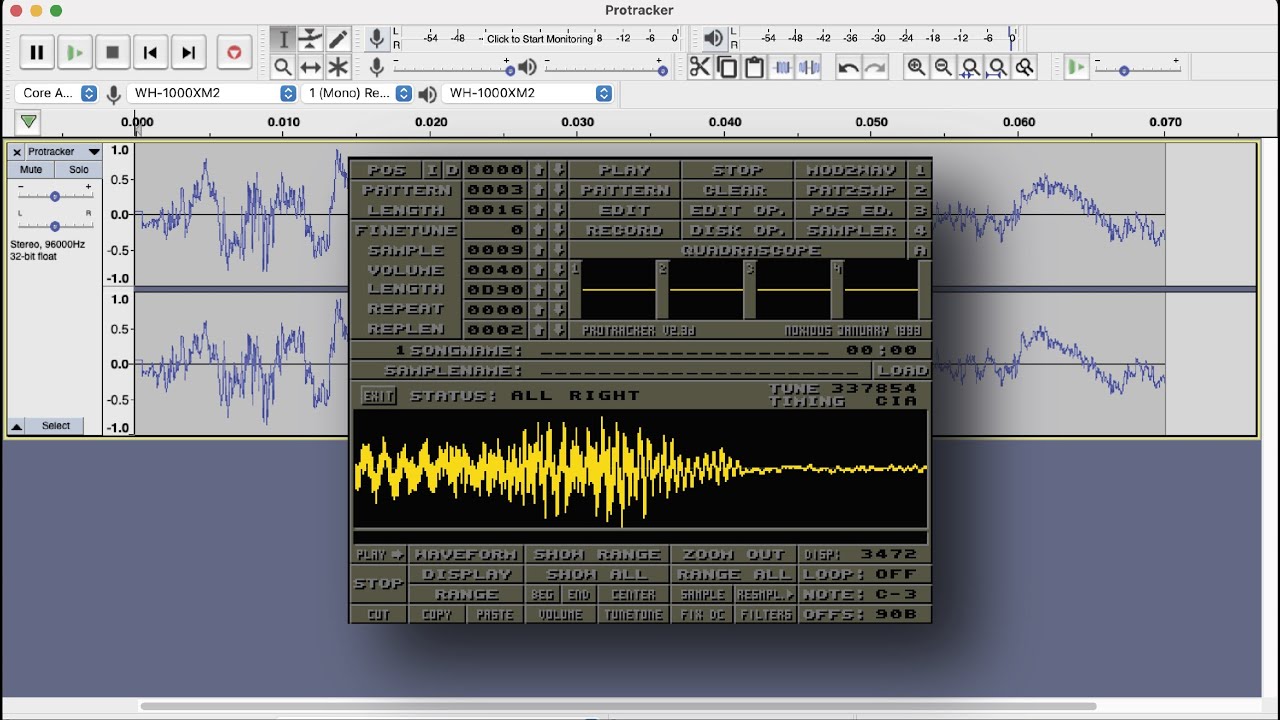This screenshot has height=720, width=1280.
Task: Undo the last action
Action: pyautogui.click(x=848, y=67)
